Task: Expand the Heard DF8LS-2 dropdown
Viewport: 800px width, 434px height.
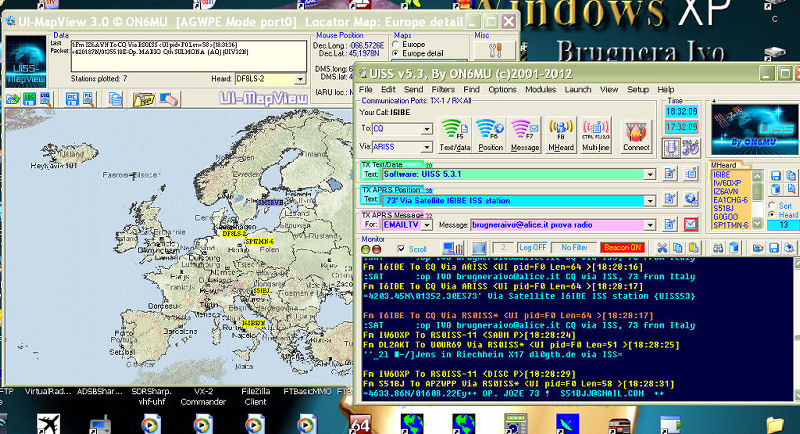Action: [298, 77]
